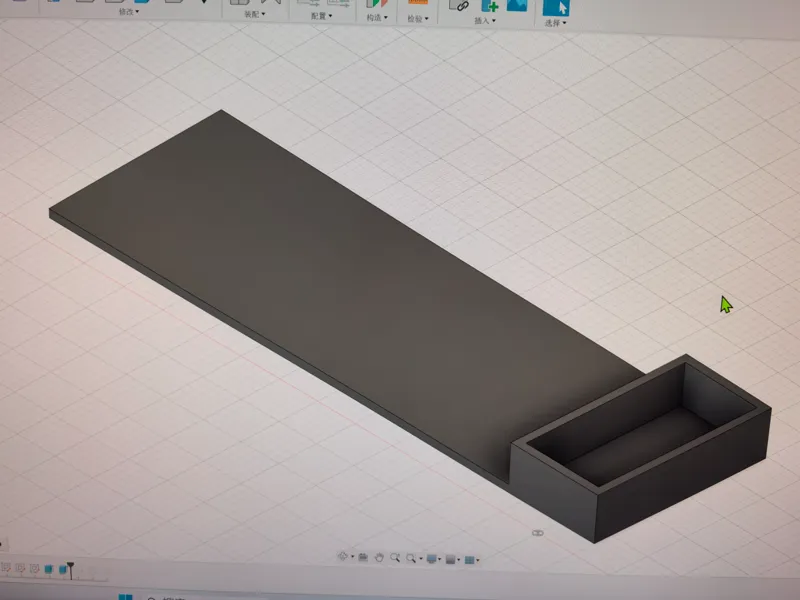Expand the Visual Style dropdown arrow
This screenshot has height=600, width=800.
tap(459, 560)
